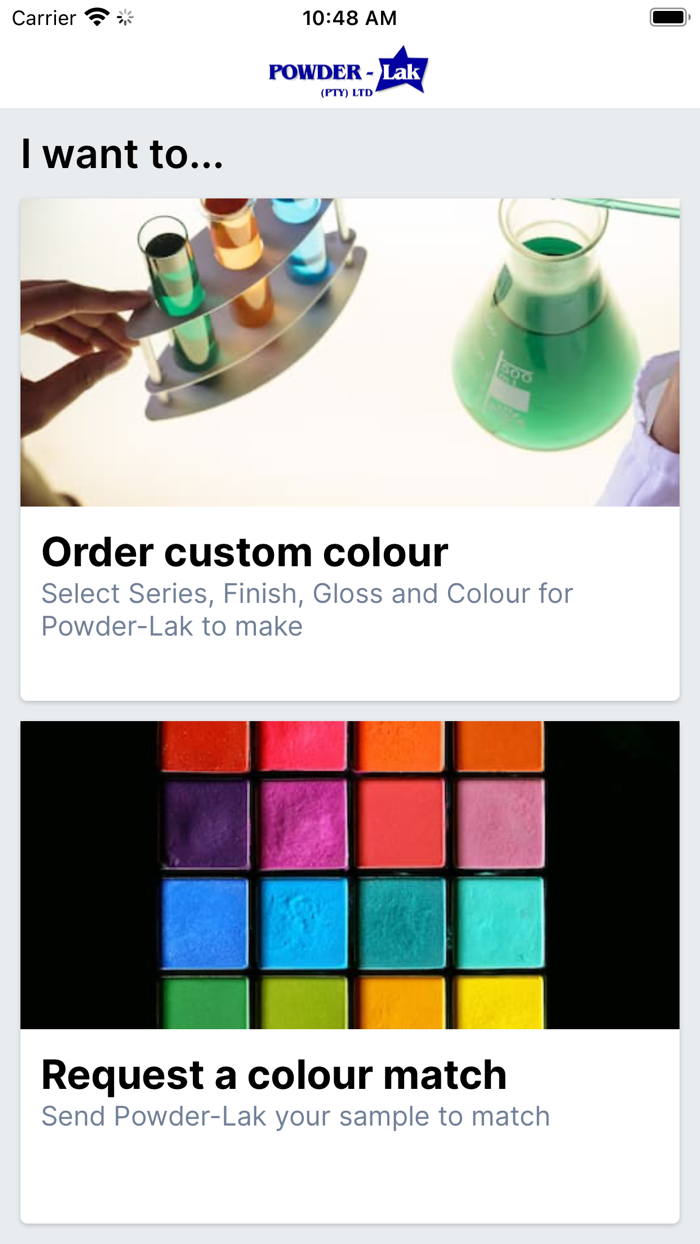Tap the time display in the status bar

tap(349, 17)
